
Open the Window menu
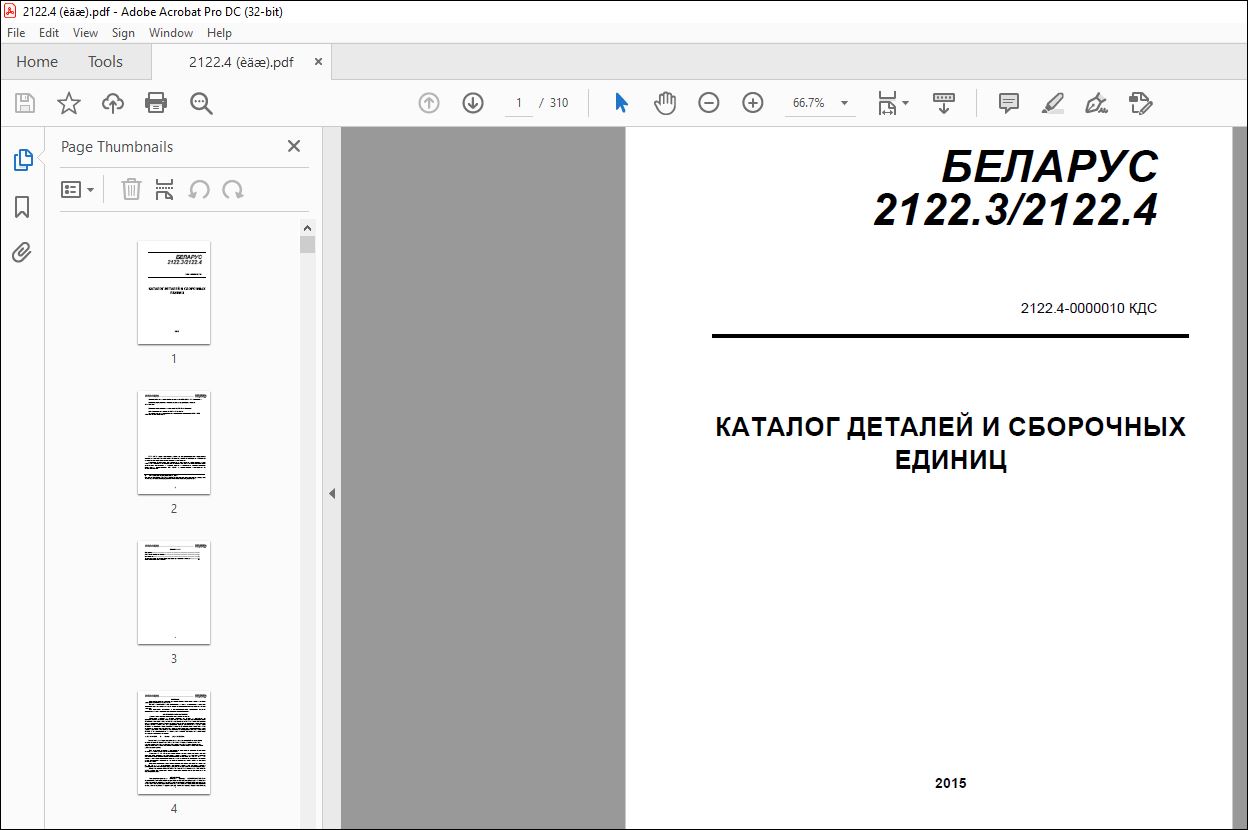[171, 33]
